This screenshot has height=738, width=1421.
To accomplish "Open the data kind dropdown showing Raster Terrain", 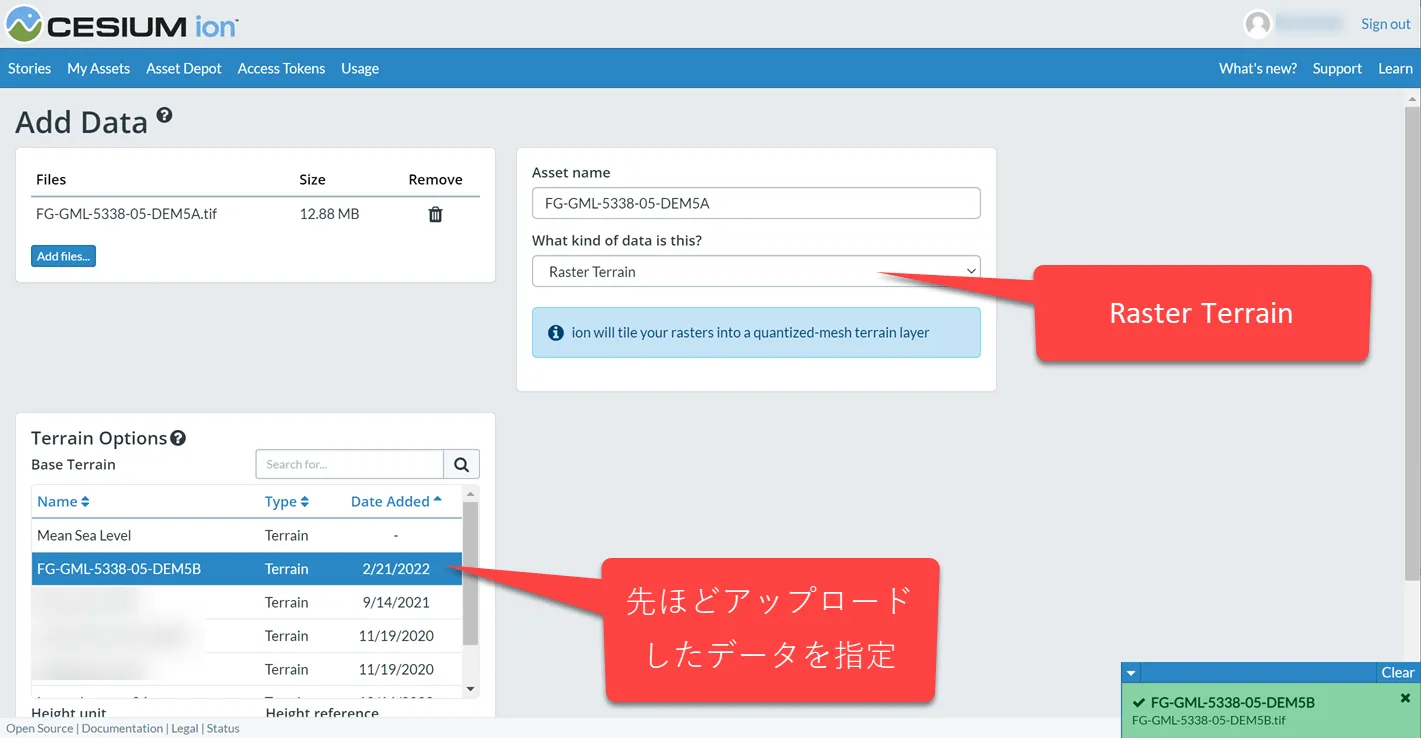I will (x=756, y=271).
